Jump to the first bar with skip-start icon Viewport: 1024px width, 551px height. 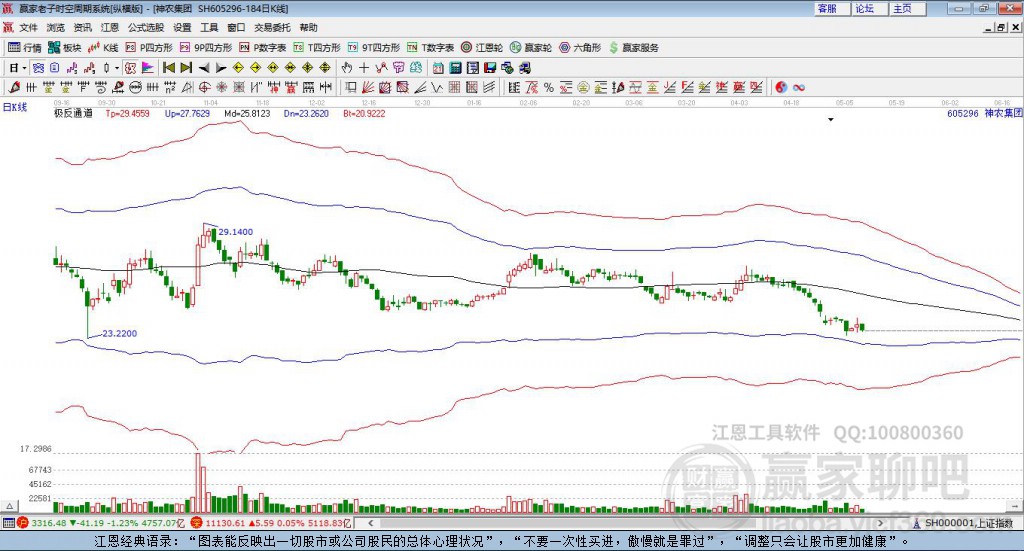coord(169,68)
